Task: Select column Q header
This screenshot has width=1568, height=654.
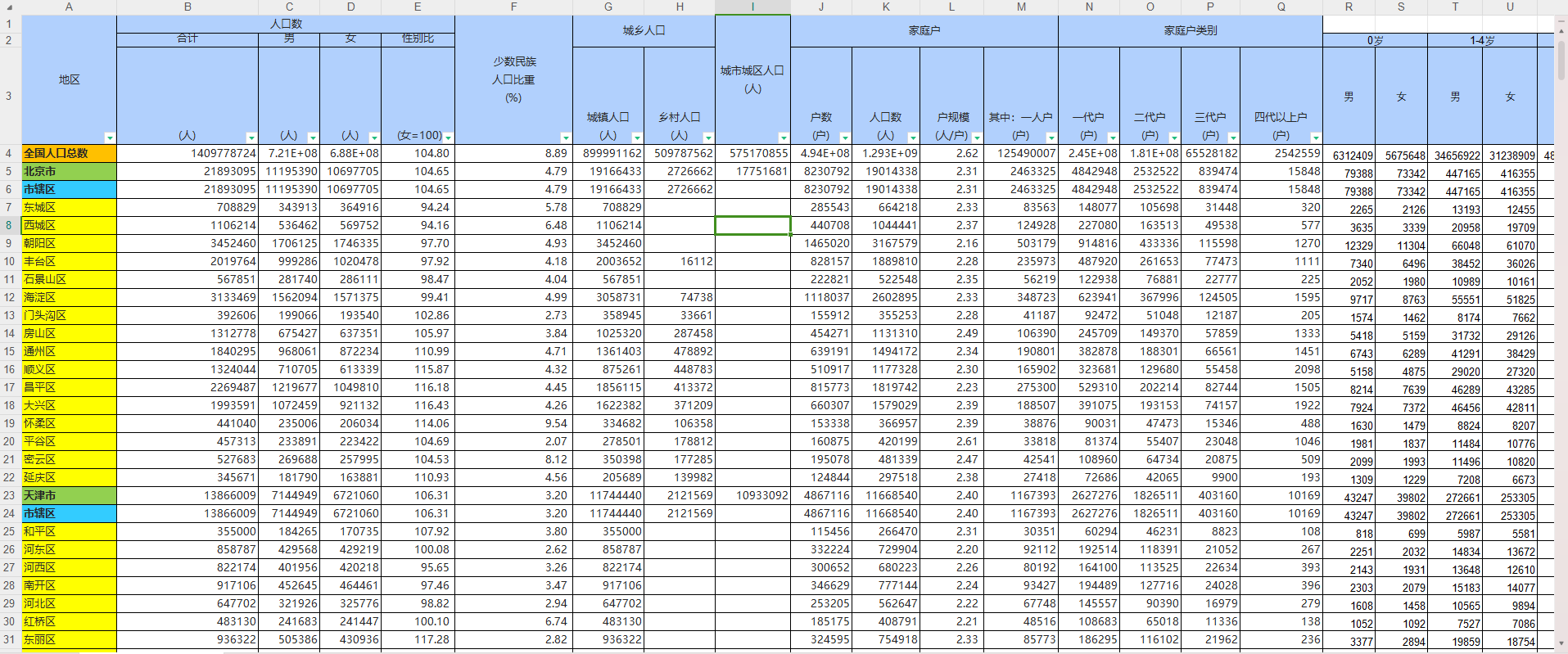Action: click(1281, 7)
